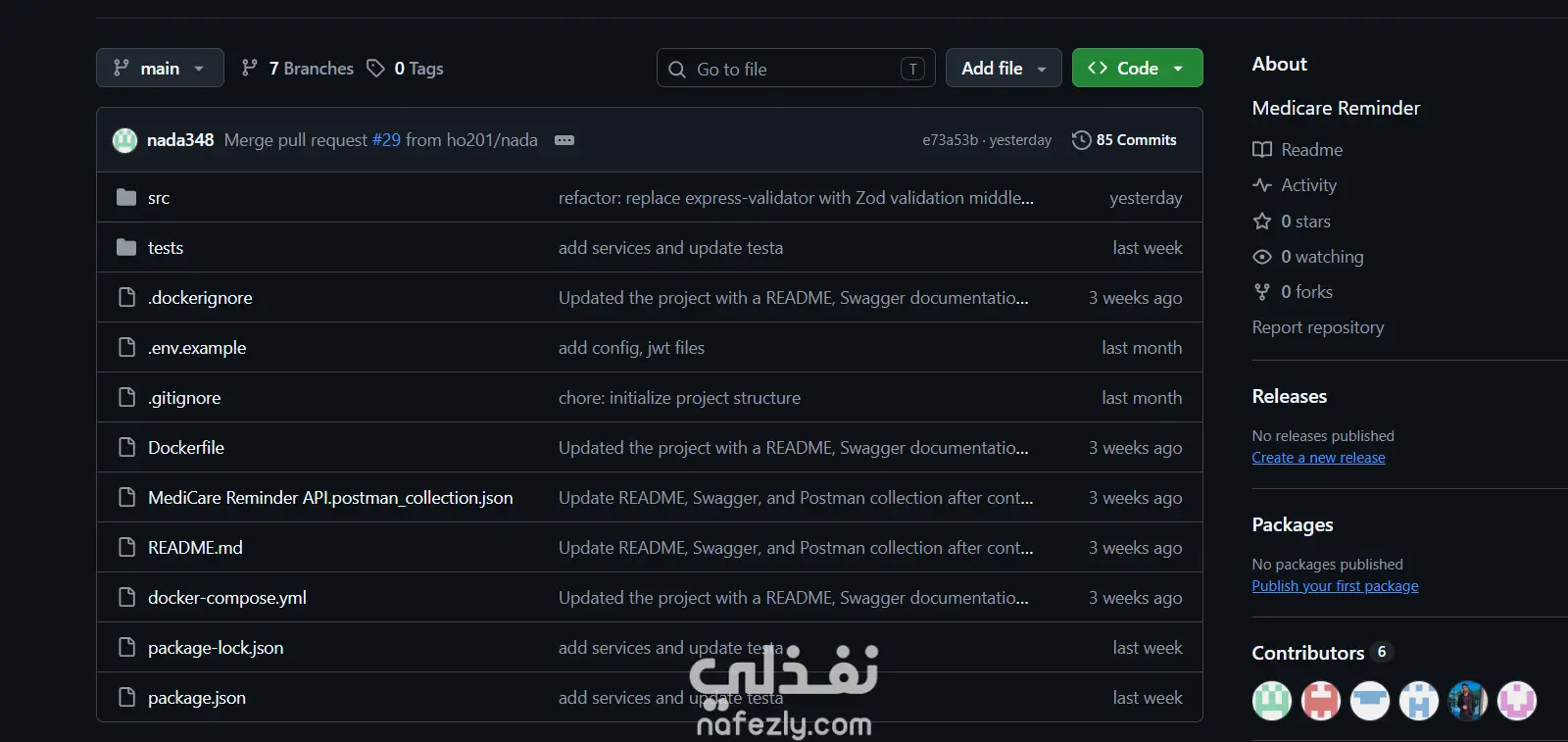
Task: Open the tests folder
Action: click(166, 248)
